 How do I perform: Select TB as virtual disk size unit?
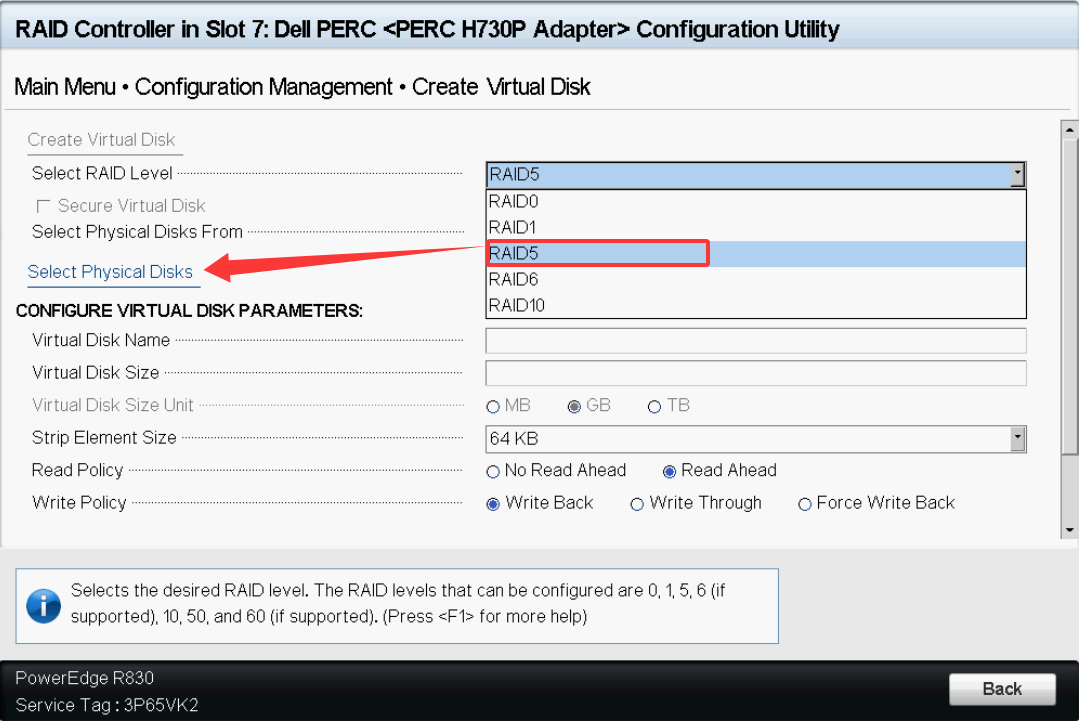(655, 406)
